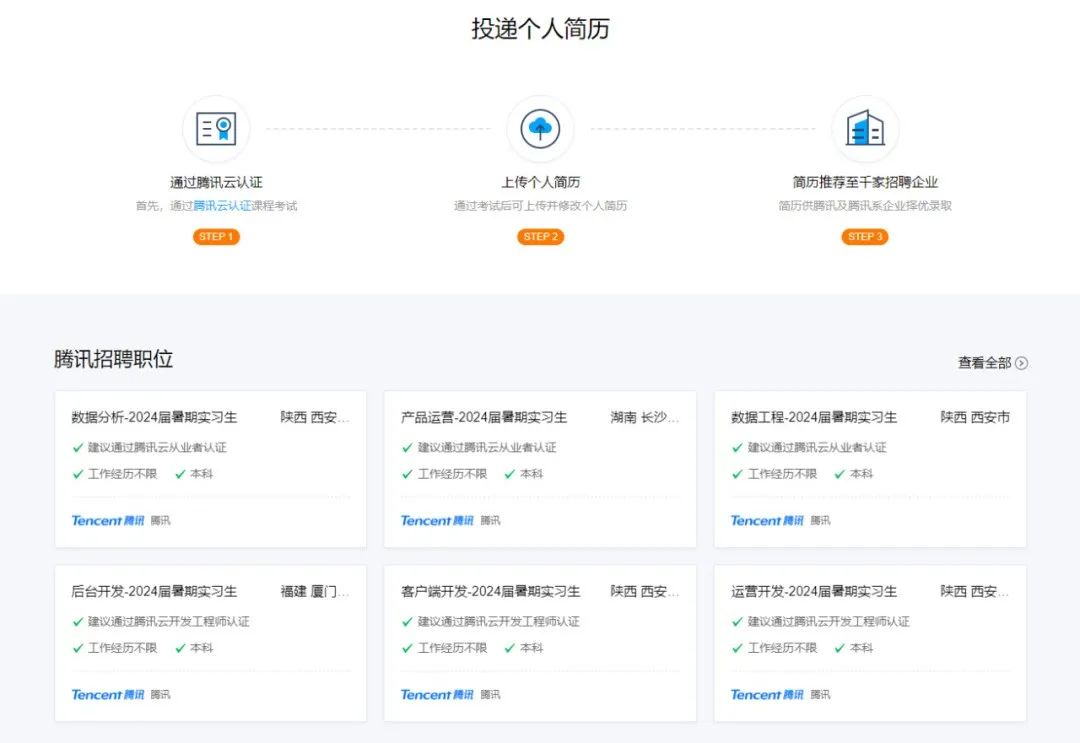Viewport: 1080px width, 743px height.
Task: Click the arrow icon next to 查看全部
Action: [x=1021, y=363]
